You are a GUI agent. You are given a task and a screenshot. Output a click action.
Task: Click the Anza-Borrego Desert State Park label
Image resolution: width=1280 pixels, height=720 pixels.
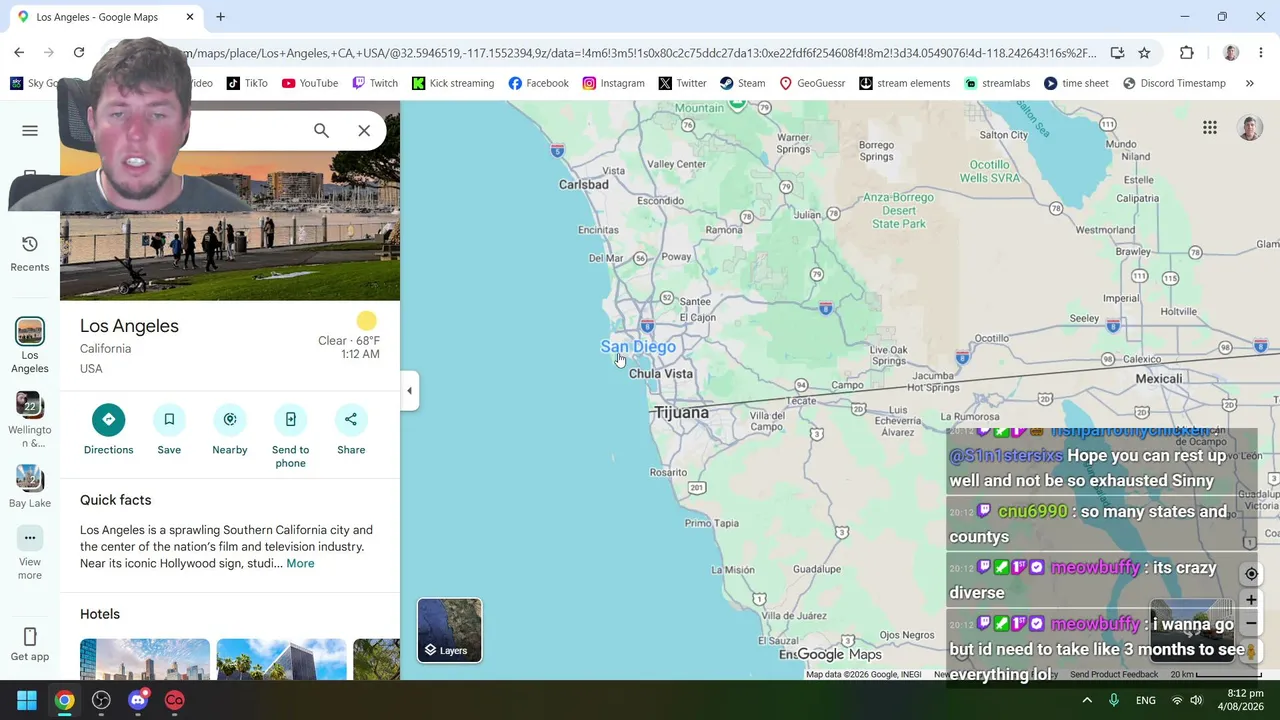tap(899, 210)
